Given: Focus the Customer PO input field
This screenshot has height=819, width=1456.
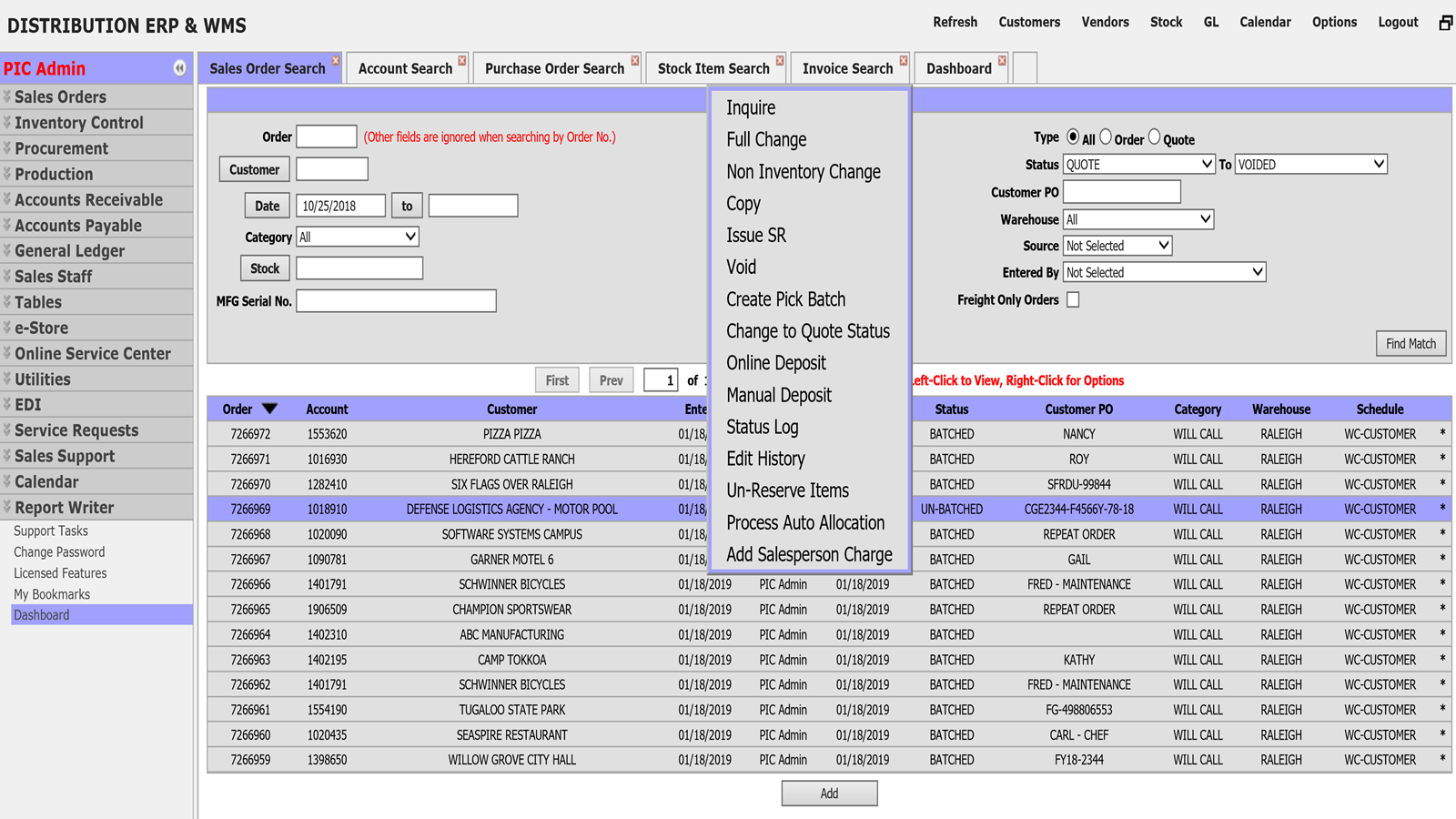Looking at the screenshot, I should click(x=1122, y=192).
